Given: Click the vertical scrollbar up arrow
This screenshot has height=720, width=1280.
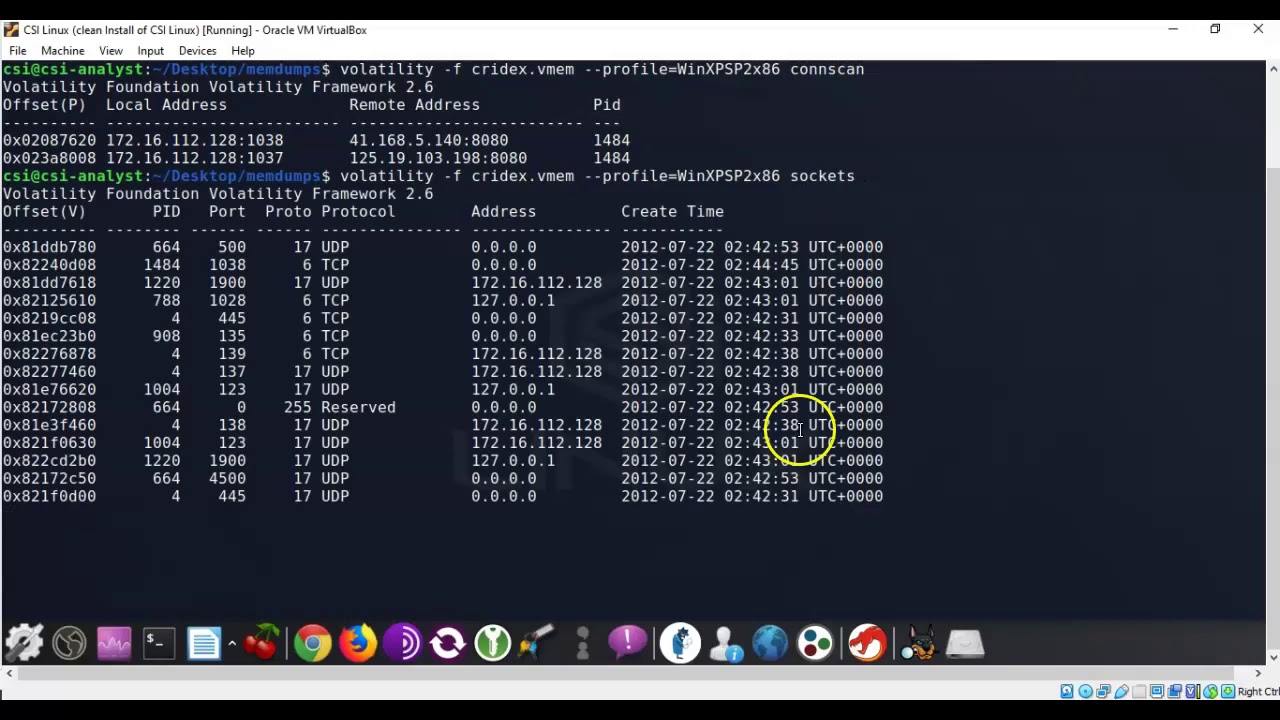Looking at the screenshot, I should (1272, 69).
